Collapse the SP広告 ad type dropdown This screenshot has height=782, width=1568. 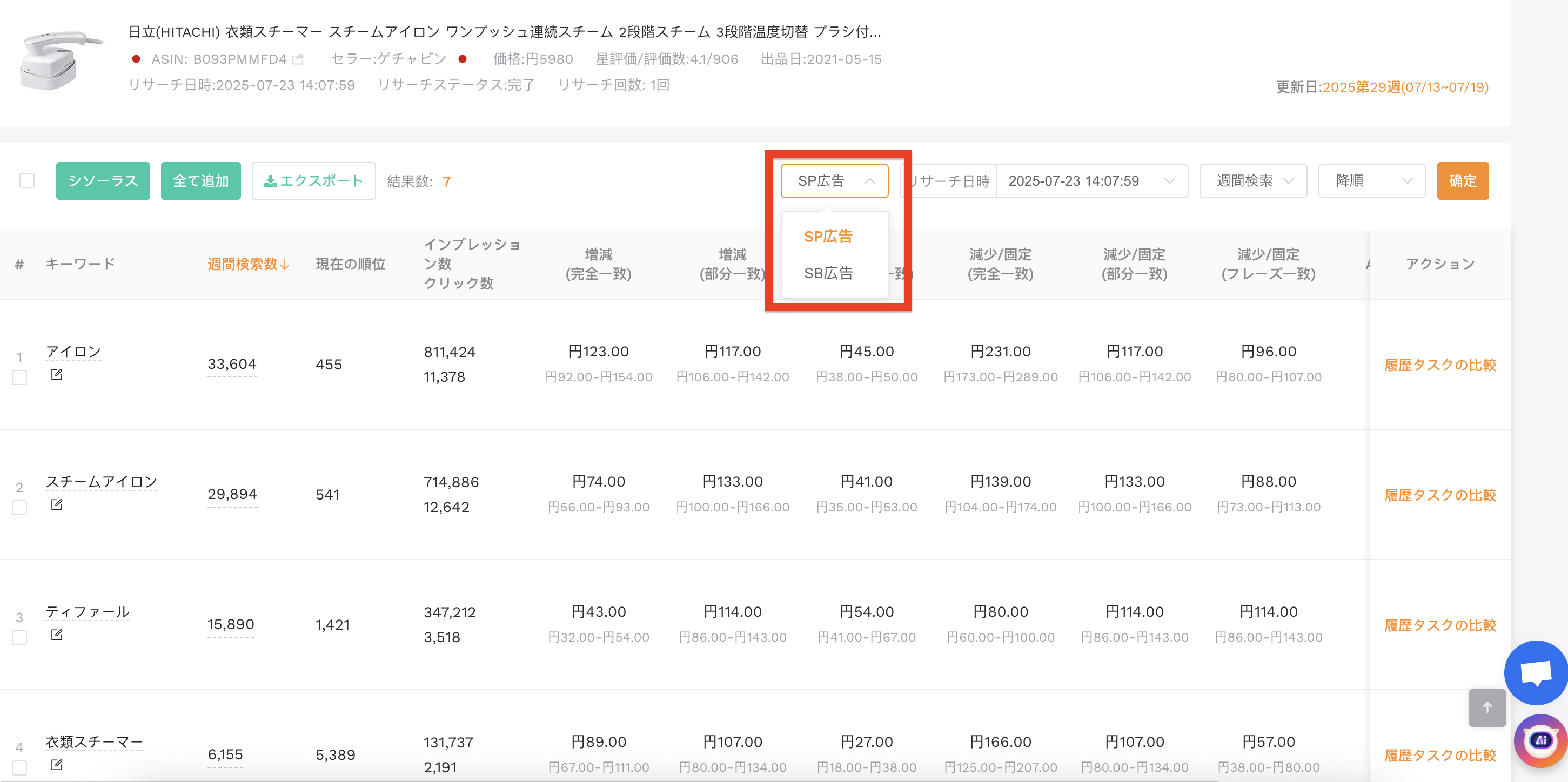click(x=835, y=181)
